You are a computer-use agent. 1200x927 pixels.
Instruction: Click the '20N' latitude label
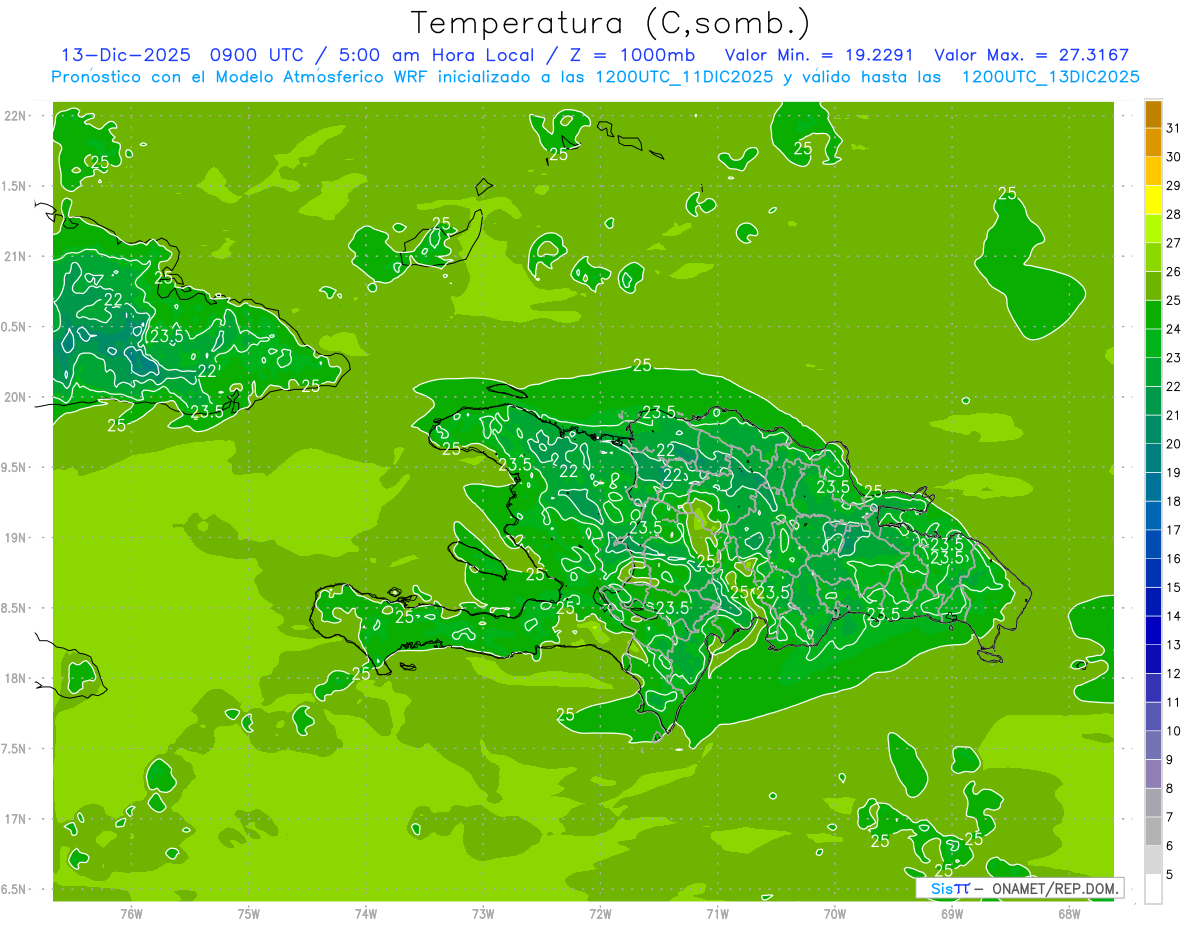click(x=17, y=397)
